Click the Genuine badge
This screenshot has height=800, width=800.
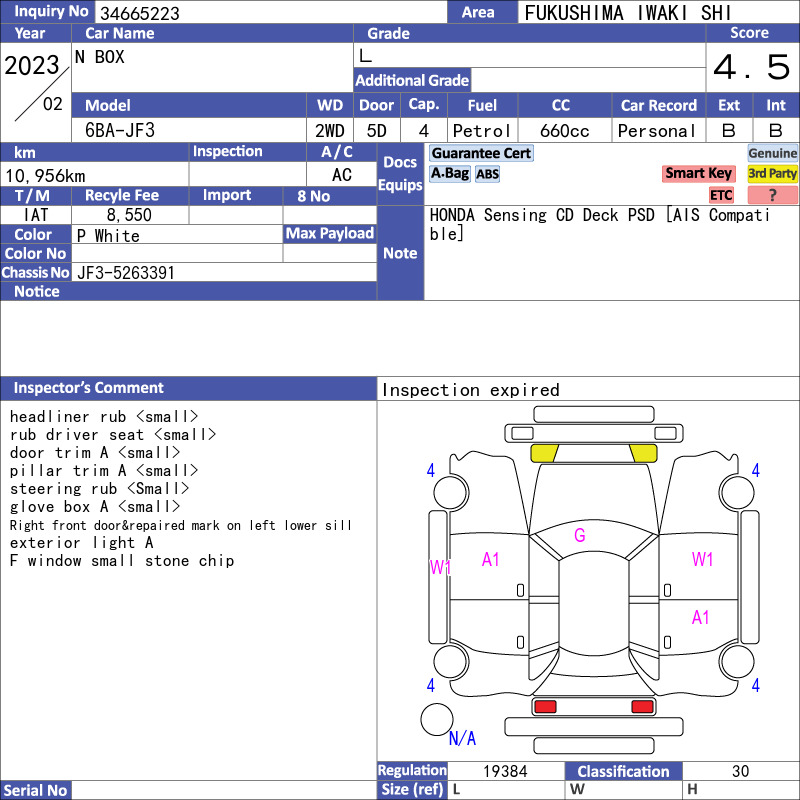pos(772,153)
